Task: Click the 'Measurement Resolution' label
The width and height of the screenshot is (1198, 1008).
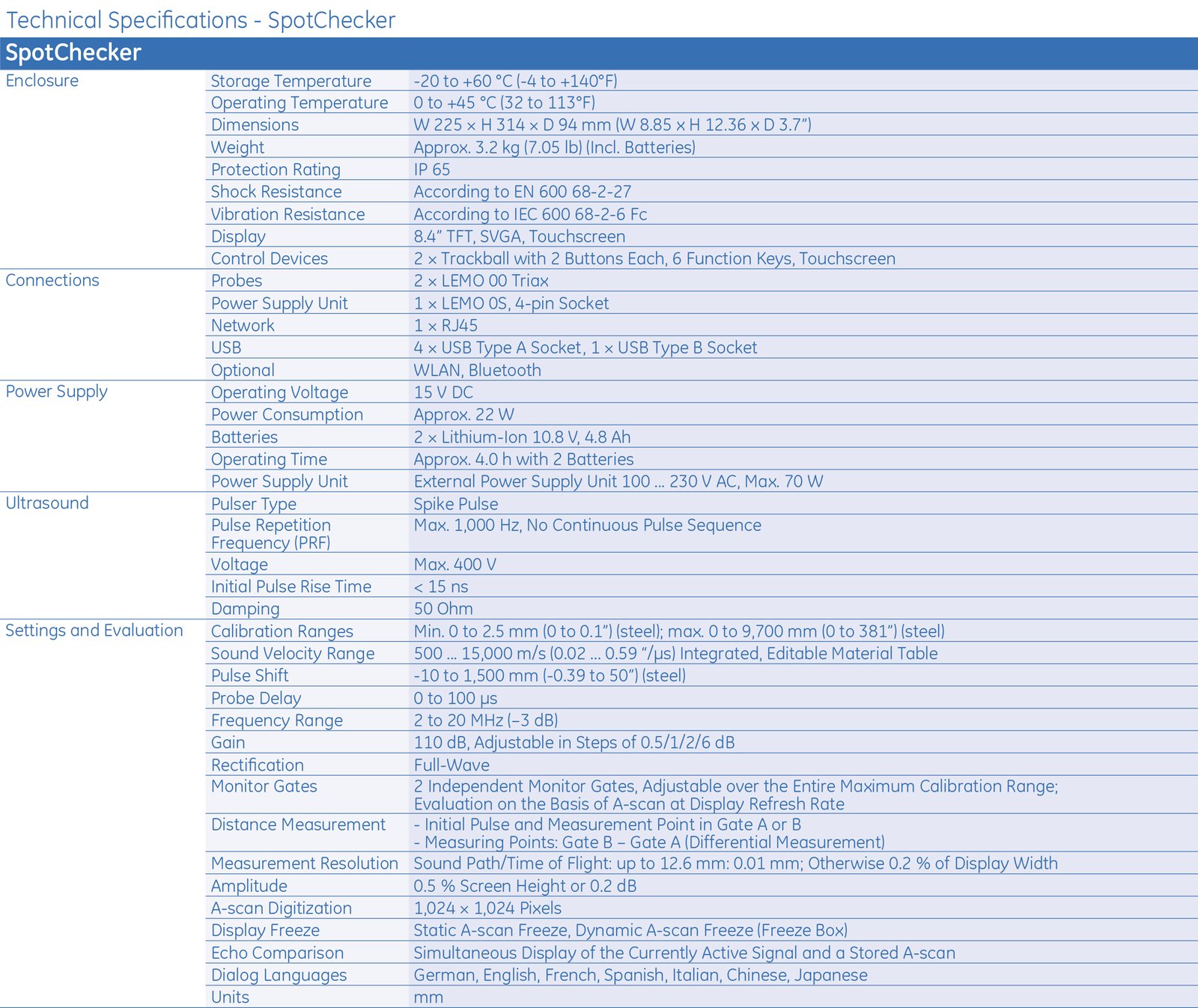Action: [x=304, y=864]
